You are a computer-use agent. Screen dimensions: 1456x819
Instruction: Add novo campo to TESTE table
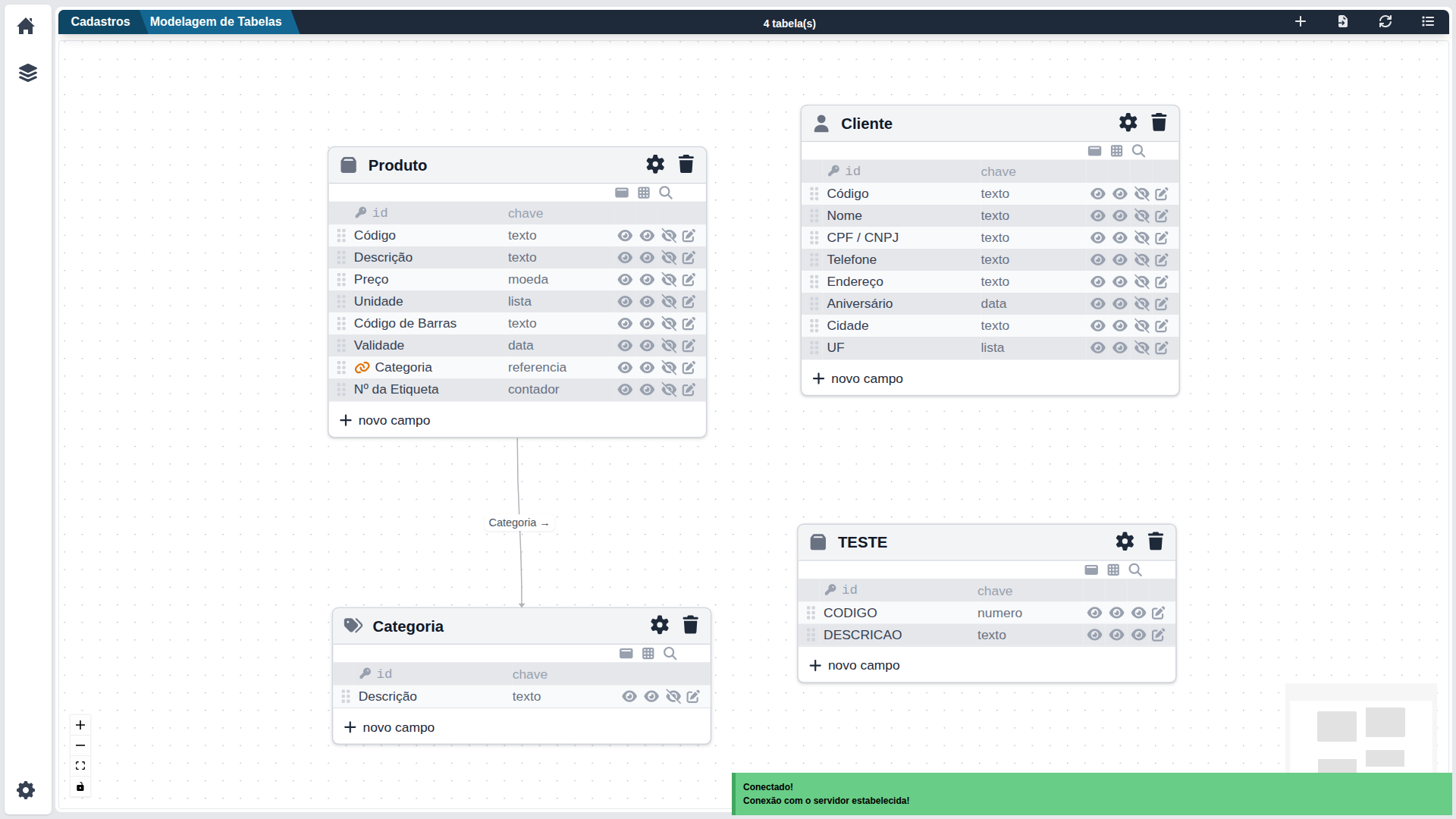855,665
